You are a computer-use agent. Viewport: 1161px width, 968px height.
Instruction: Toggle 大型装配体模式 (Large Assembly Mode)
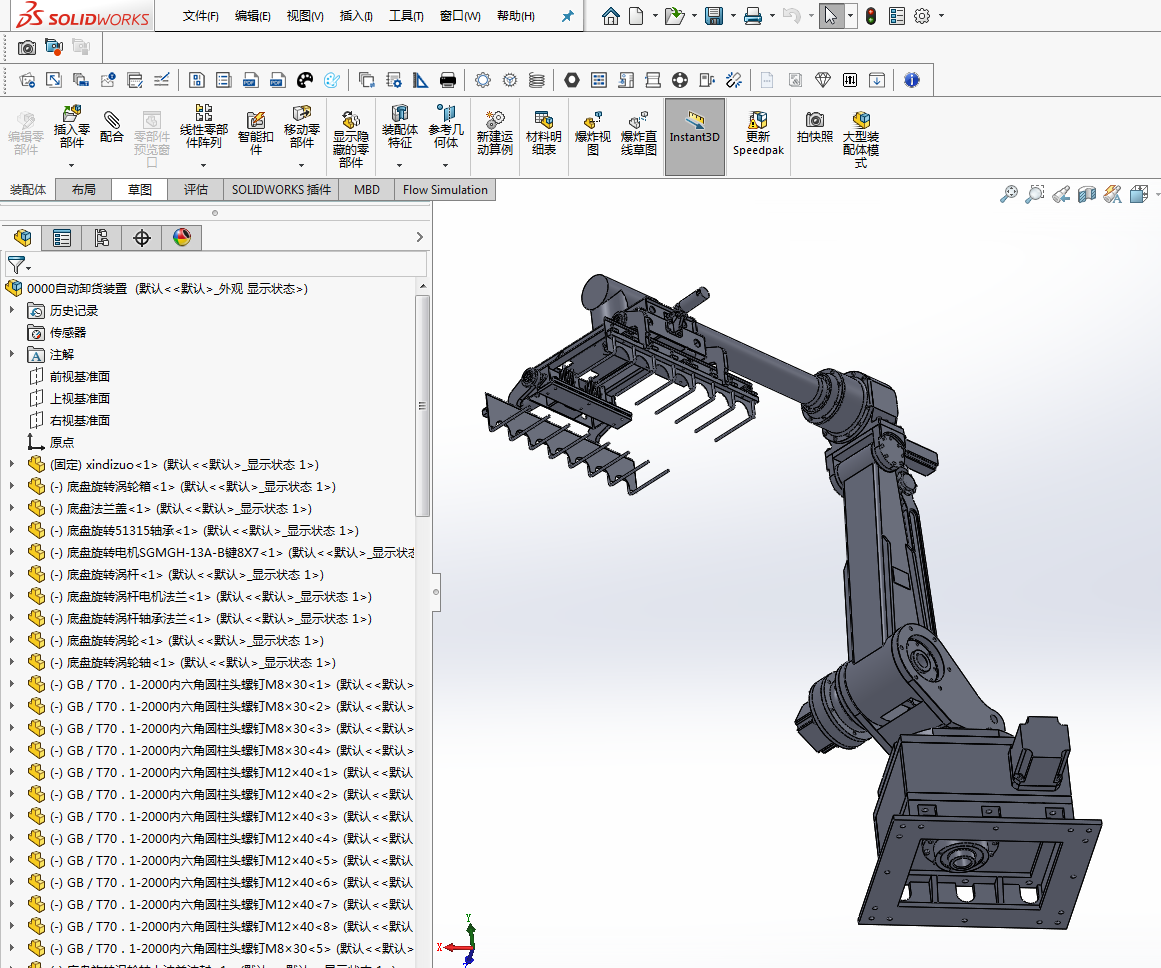(x=861, y=137)
